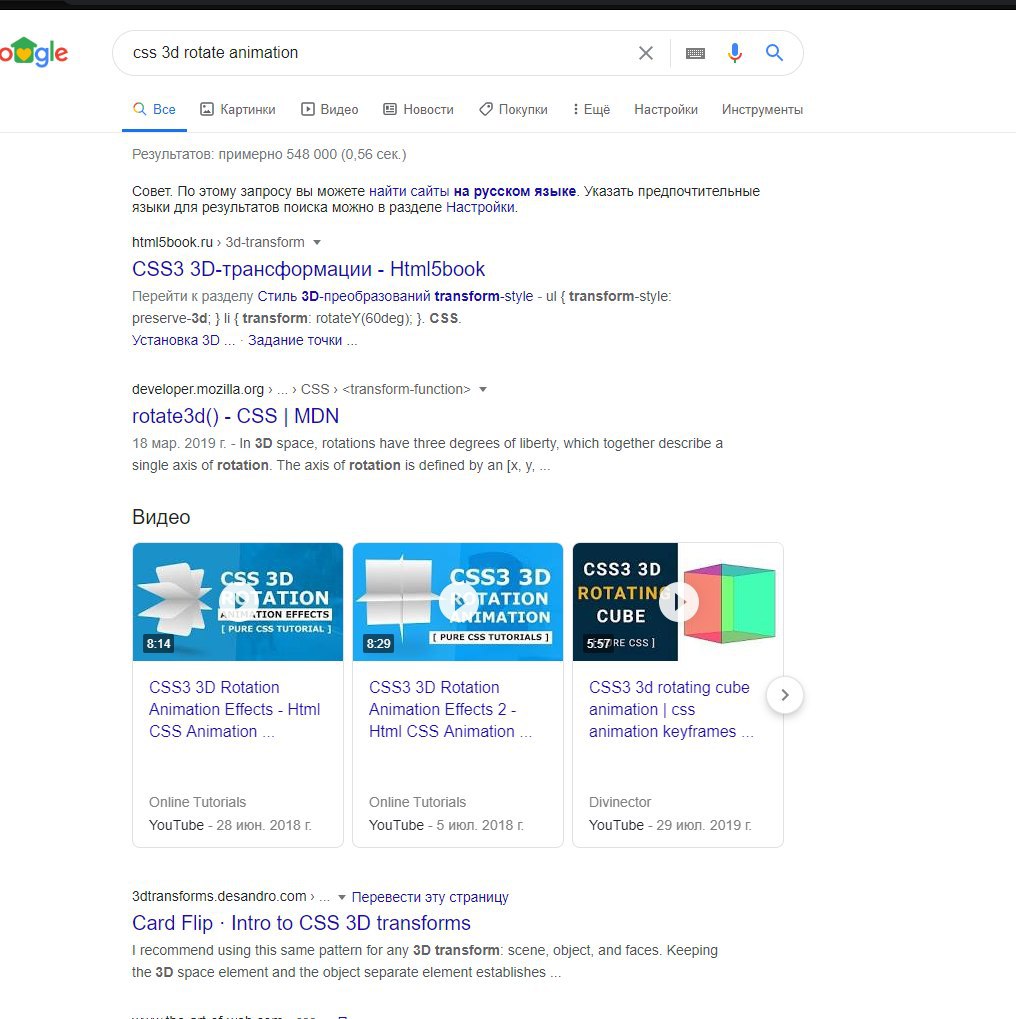This screenshot has width=1016, height=1019.
Task: Play the CSS 3D Rotation 8:14 video thumbnail
Action: 238,602
